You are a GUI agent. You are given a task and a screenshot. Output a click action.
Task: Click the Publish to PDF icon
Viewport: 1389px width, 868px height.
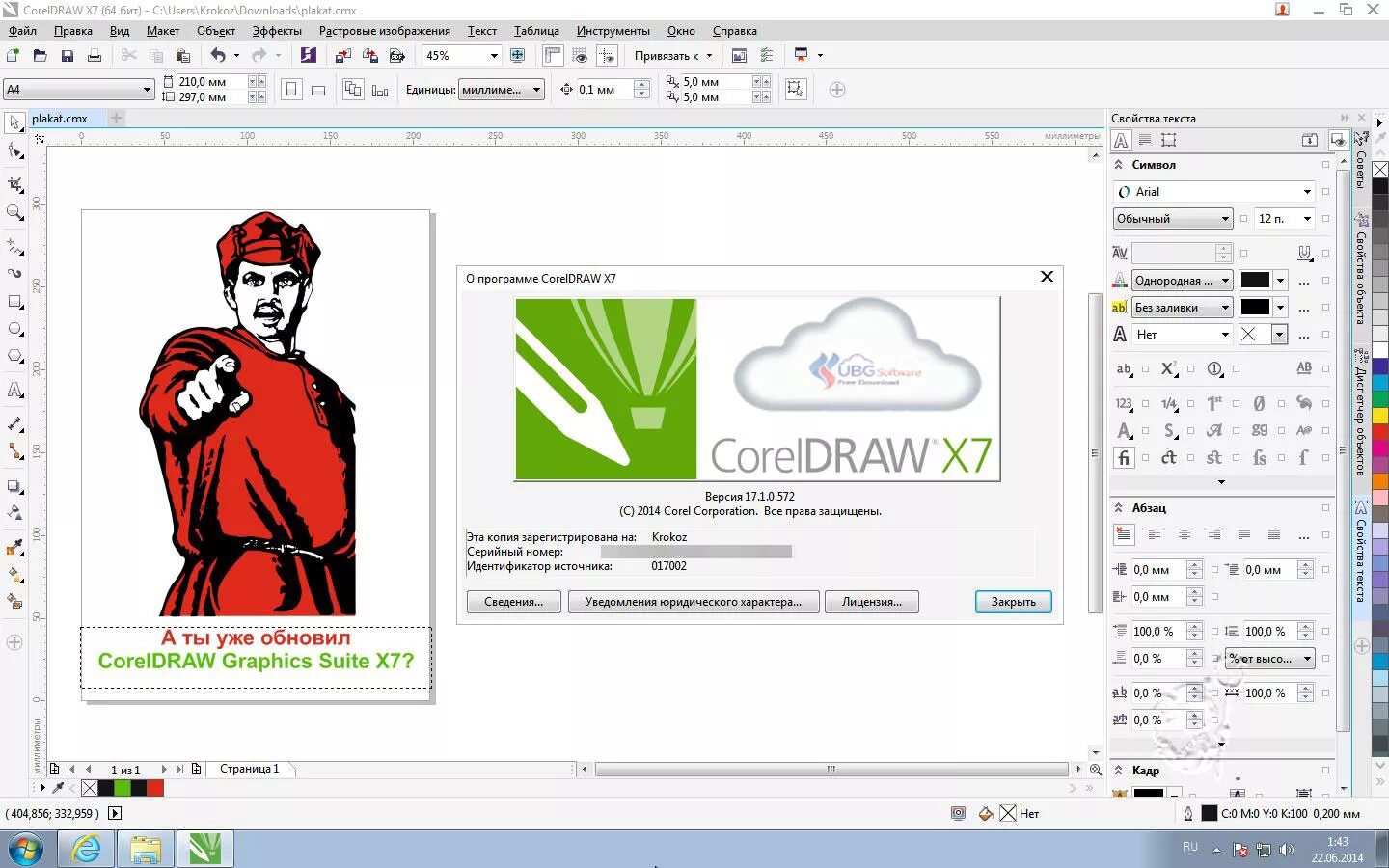[x=396, y=56]
